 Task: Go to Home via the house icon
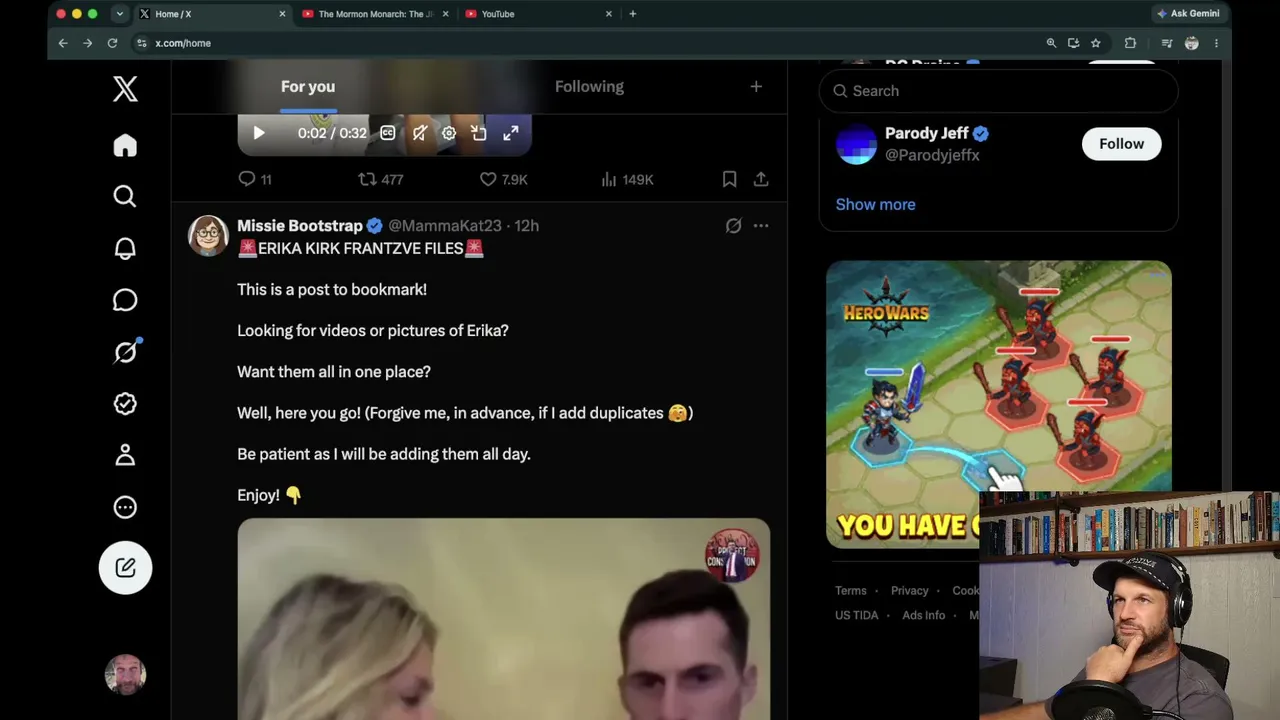tap(125, 146)
